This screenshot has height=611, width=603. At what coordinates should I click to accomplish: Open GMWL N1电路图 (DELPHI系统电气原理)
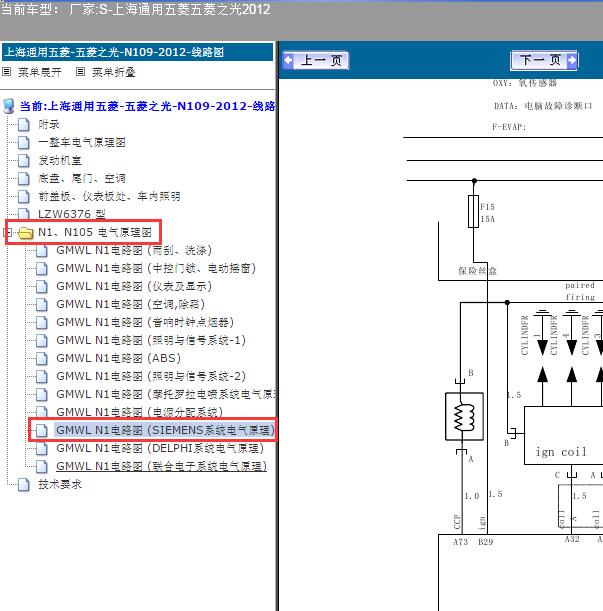point(160,448)
